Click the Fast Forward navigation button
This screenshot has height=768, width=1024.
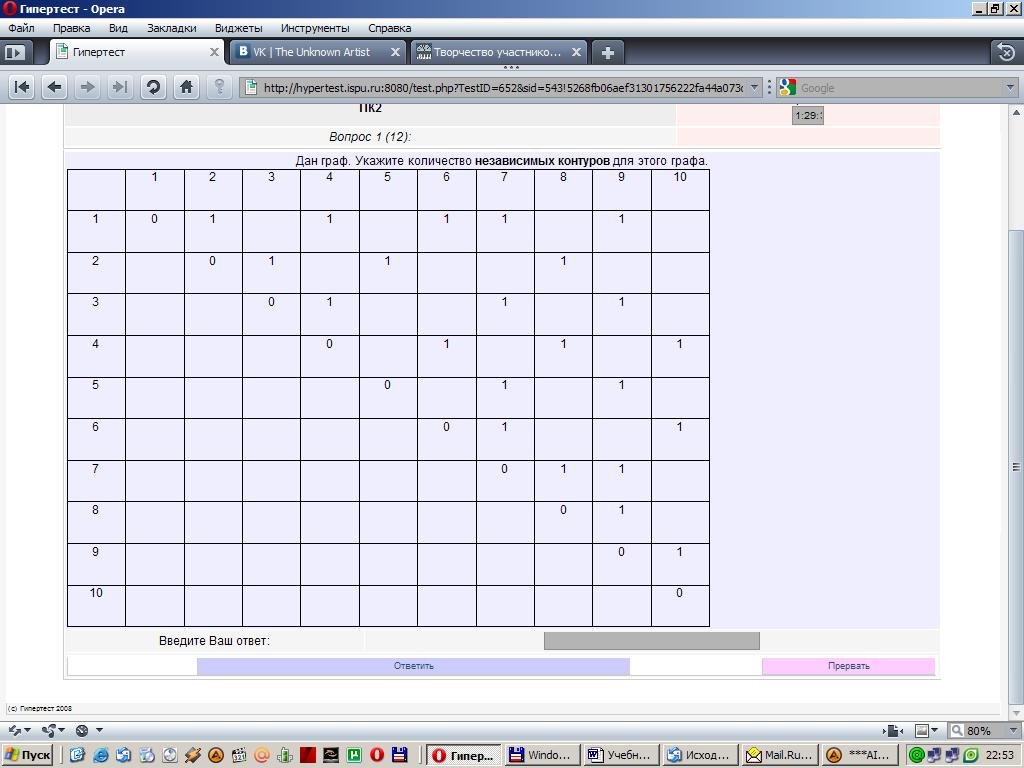pos(120,87)
